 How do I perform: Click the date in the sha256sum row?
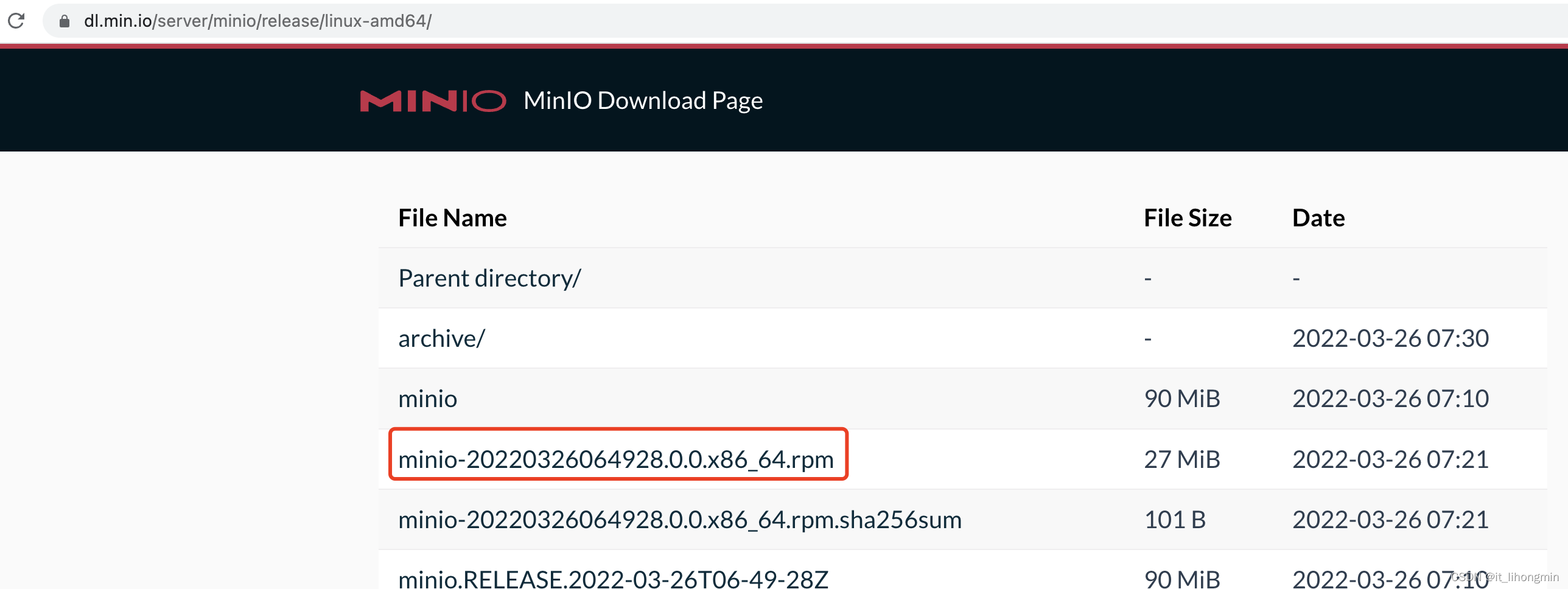pyautogui.click(x=1390, y=520)
